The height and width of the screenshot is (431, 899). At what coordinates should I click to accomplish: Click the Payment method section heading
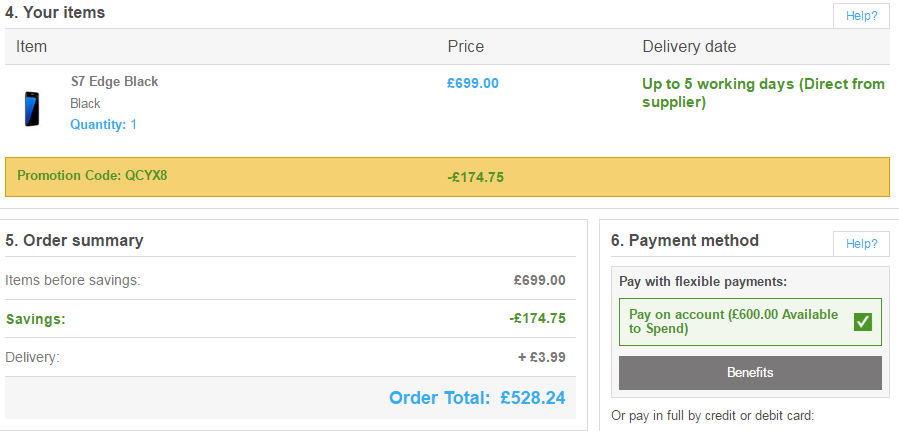tap(684, 240)
